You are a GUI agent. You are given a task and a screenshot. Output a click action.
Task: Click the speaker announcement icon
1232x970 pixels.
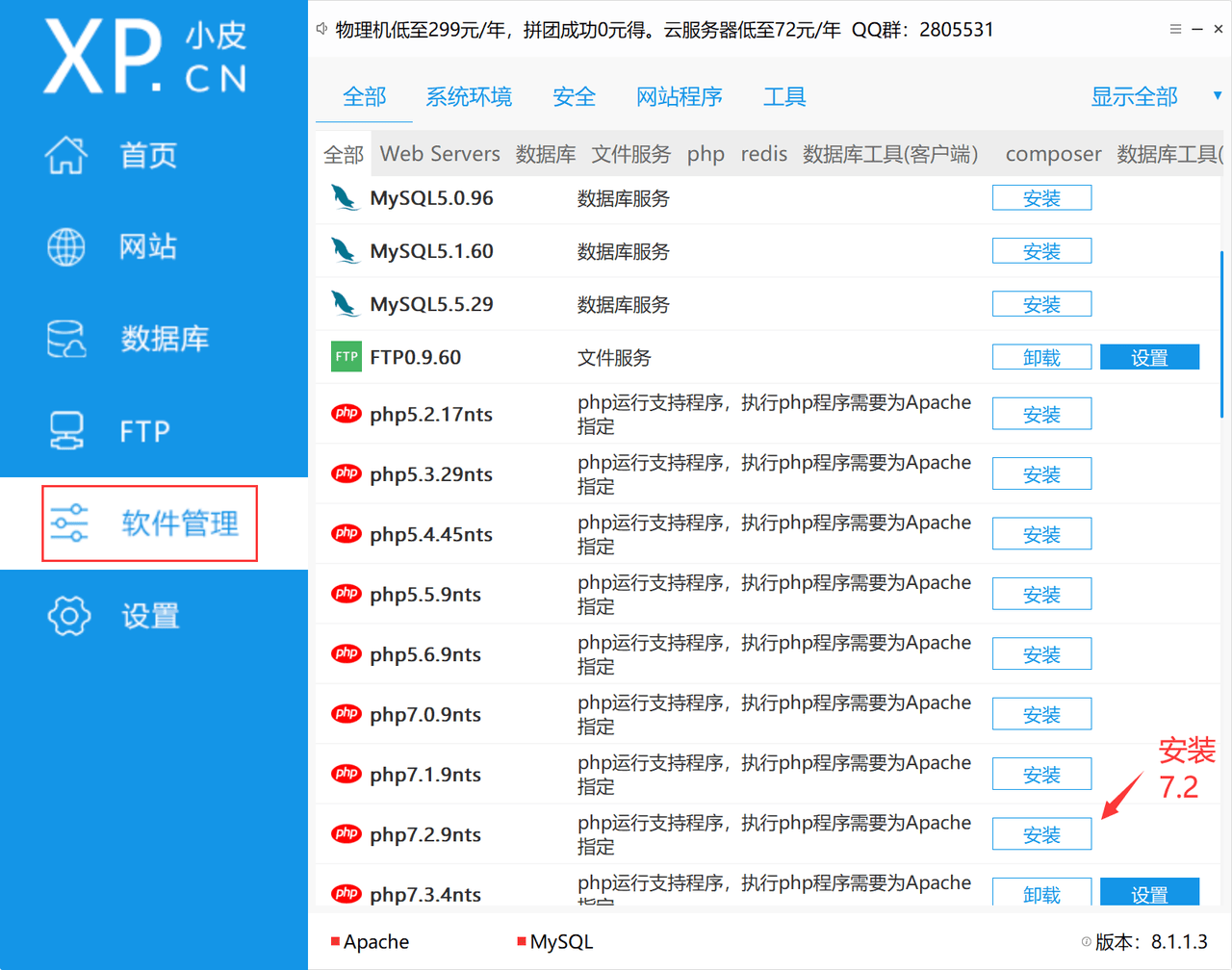tap(322, 29)
